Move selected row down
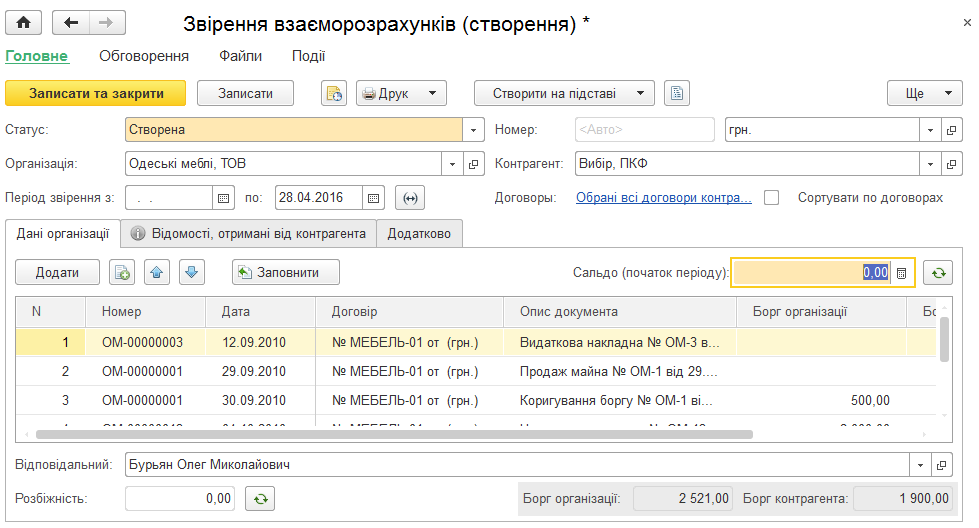 pyautogui.click(x=192, y=273)
